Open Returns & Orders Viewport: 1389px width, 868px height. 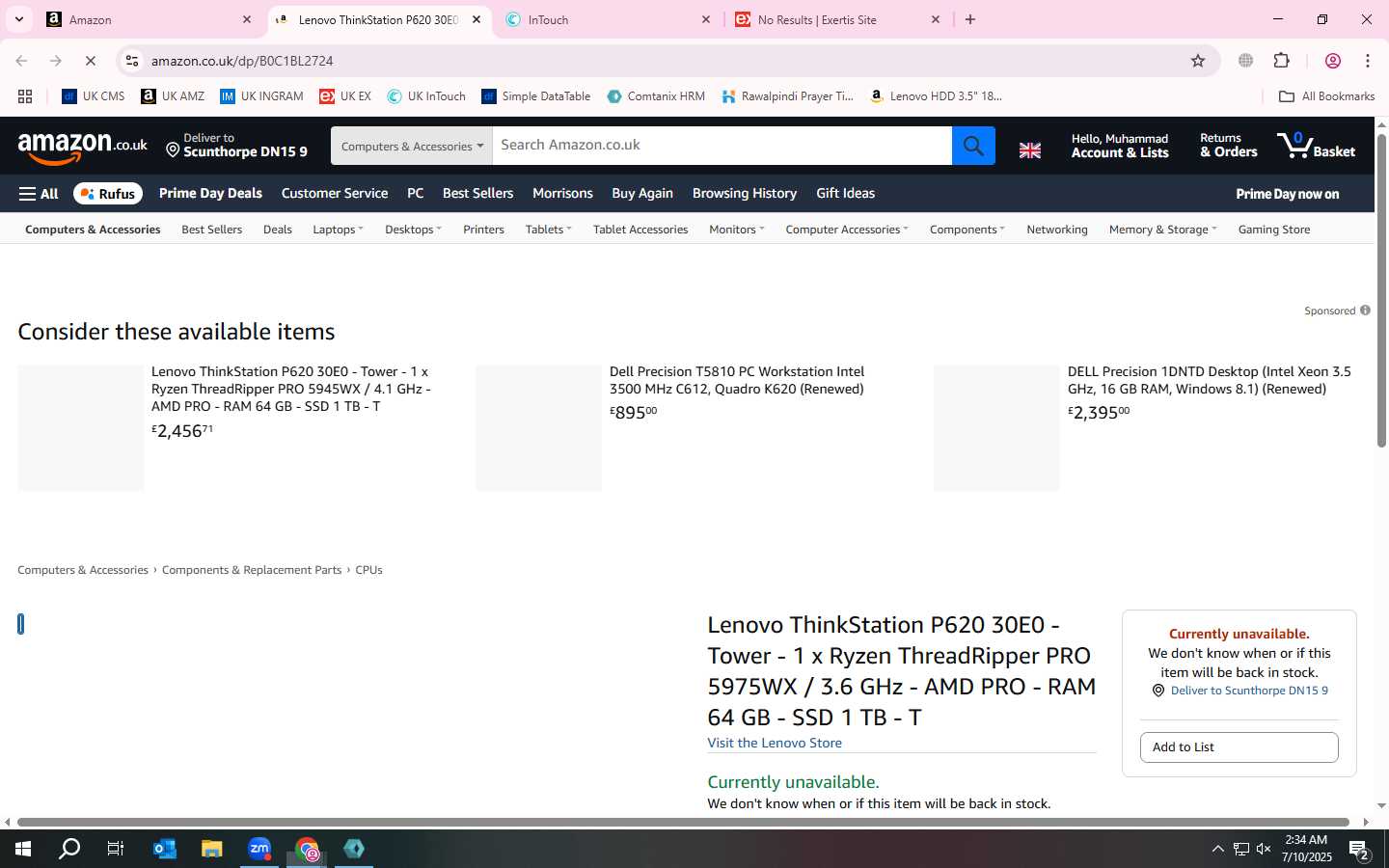(1228, 146)
